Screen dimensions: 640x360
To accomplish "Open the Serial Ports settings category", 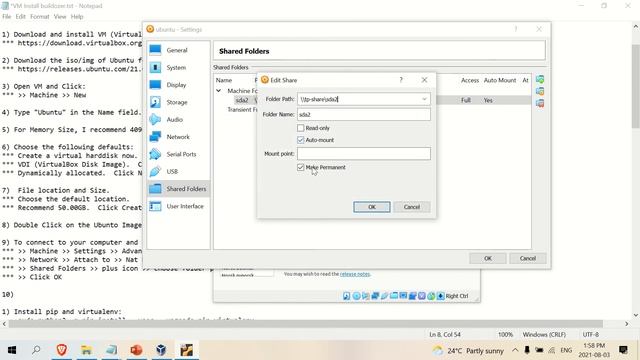I will (x=178, y=154).
